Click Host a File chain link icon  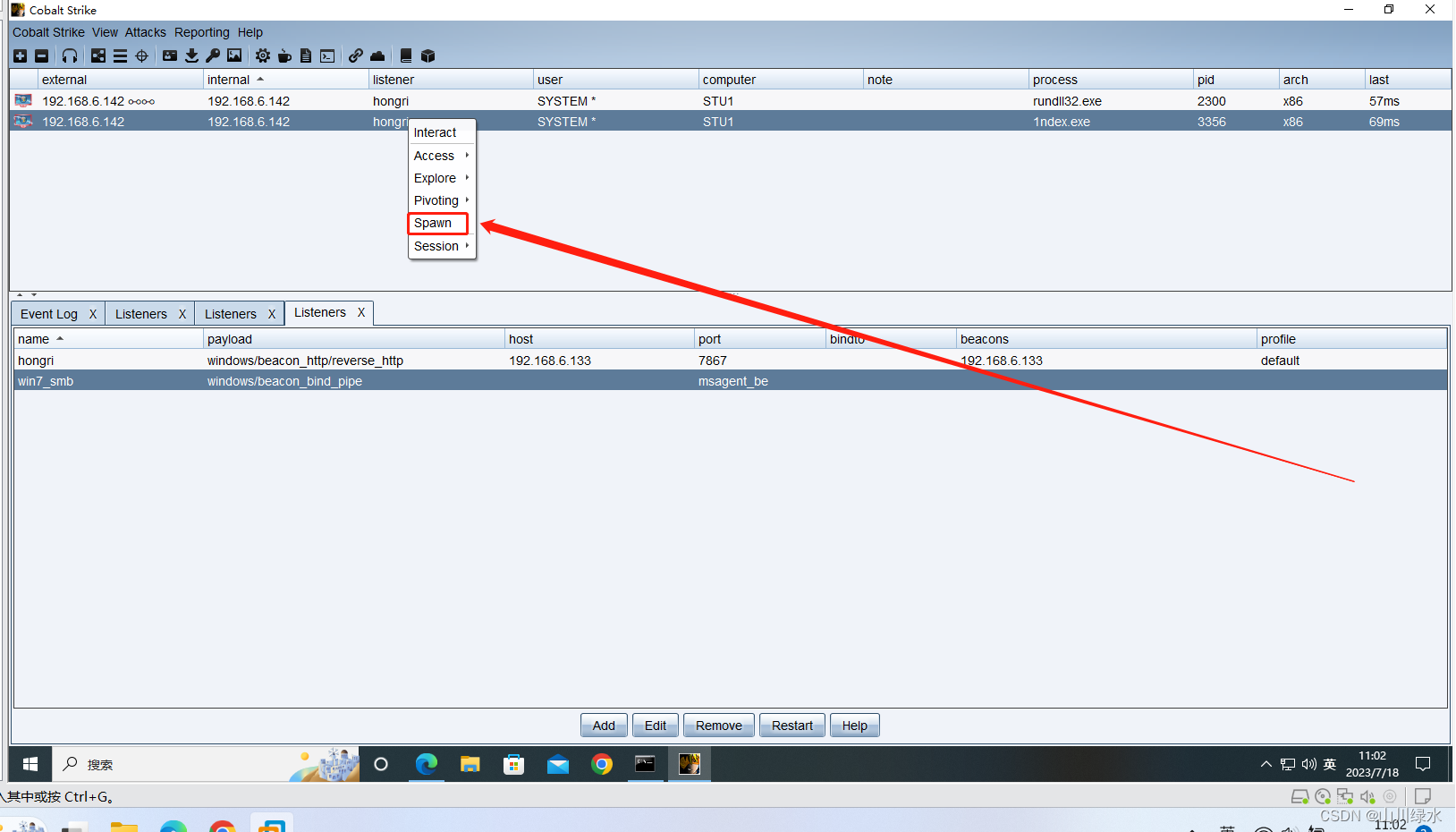356,55
